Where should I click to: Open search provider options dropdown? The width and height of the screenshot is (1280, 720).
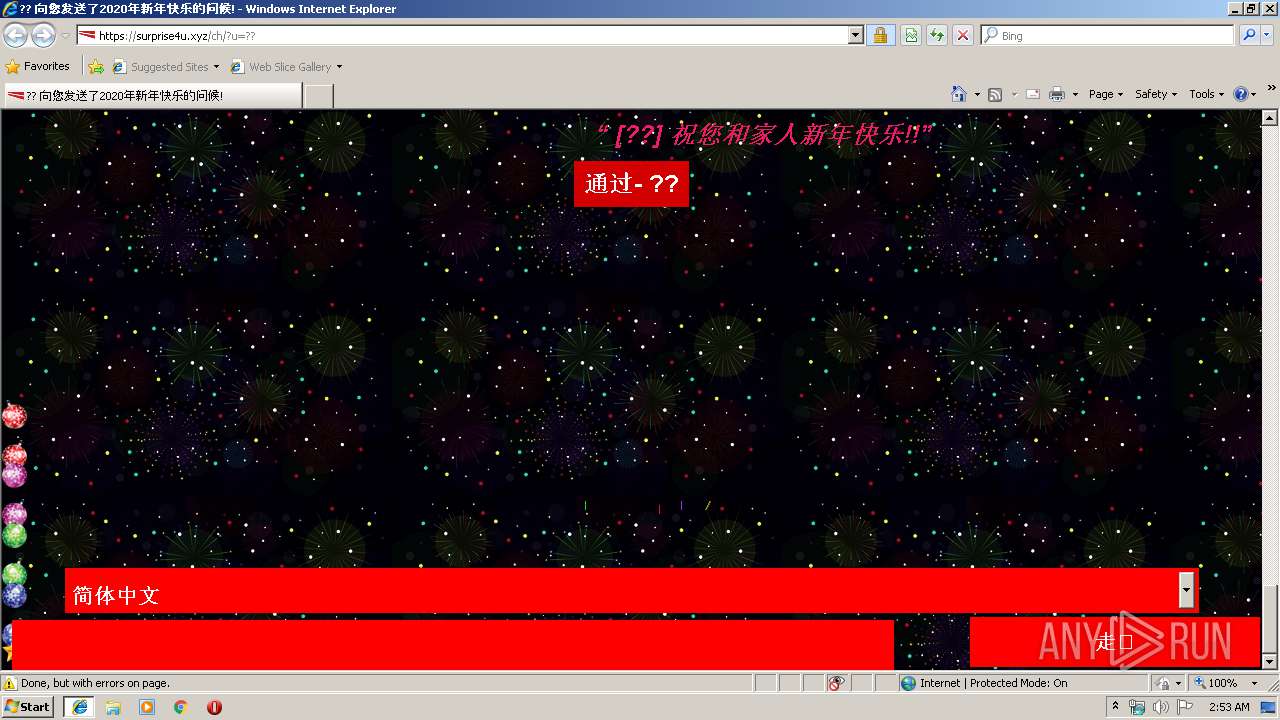(1268, 35)
